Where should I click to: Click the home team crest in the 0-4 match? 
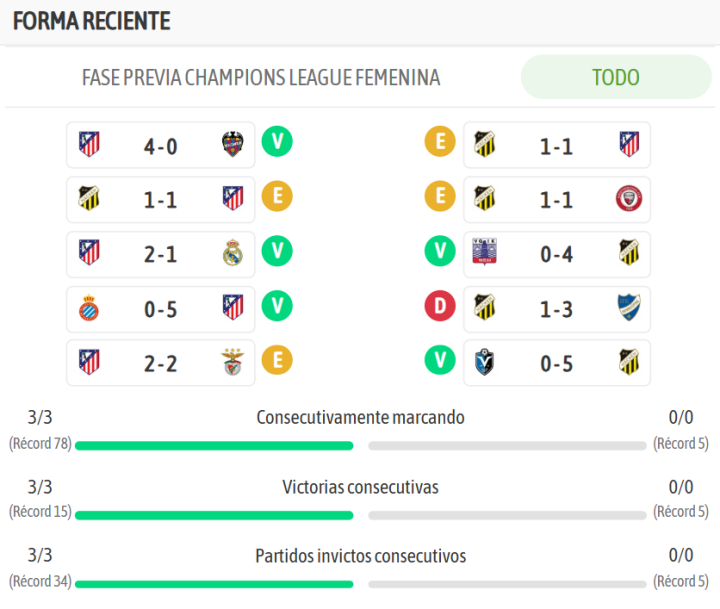pyautogui.click(x=485, y=254)
